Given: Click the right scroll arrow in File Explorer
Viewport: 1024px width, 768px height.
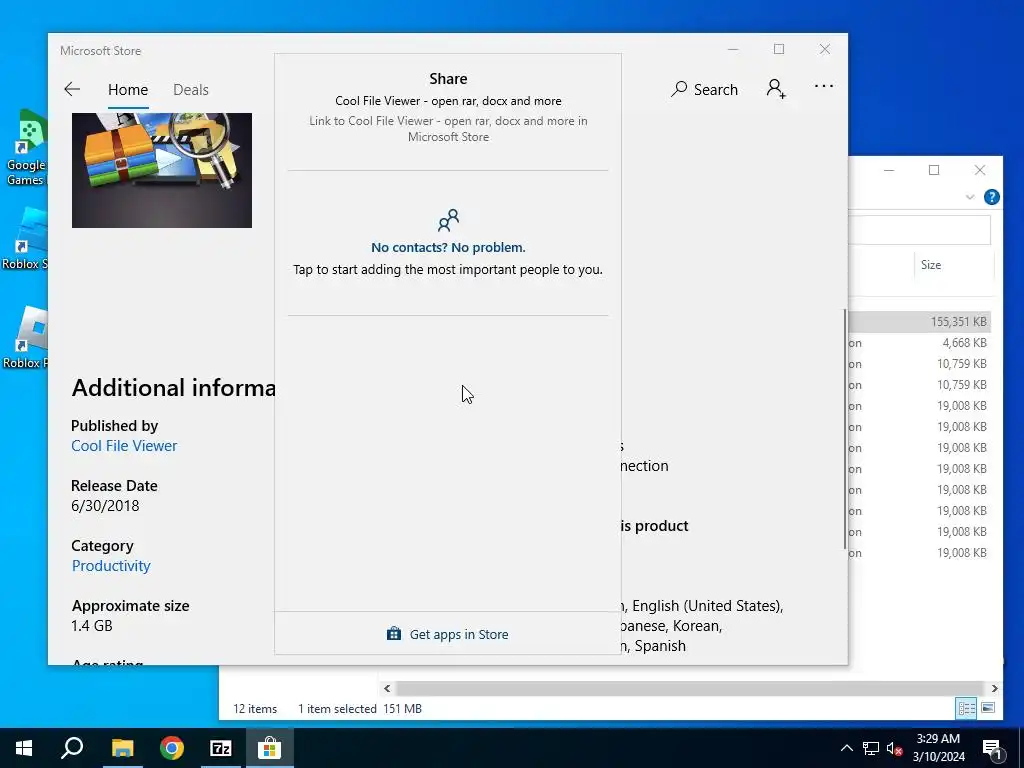Looking at the screenshot, I should pos(994,688).
